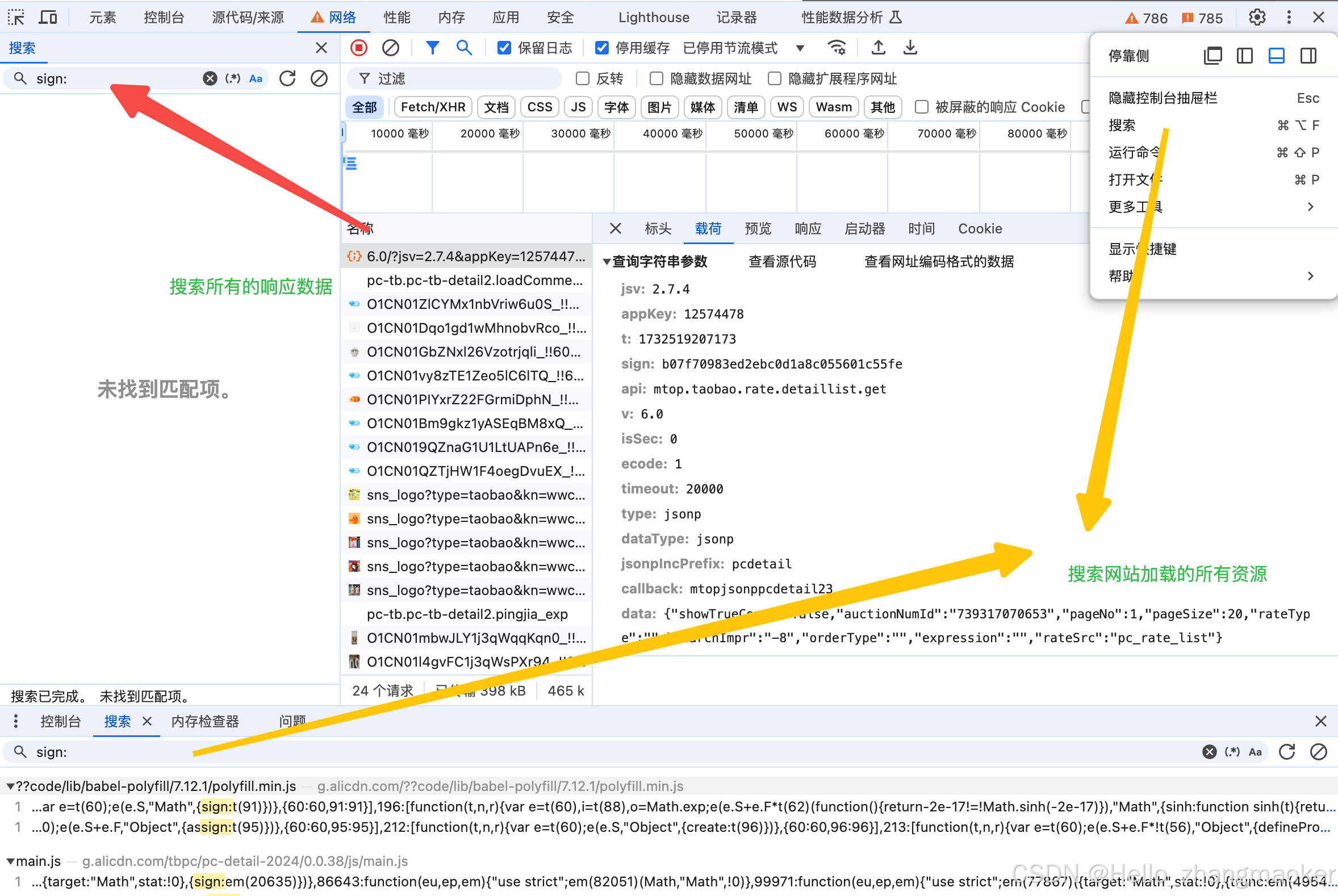Select the inspect element picker icon
The width and height of the screenshot is (1338, 896).
pos(16,17)
